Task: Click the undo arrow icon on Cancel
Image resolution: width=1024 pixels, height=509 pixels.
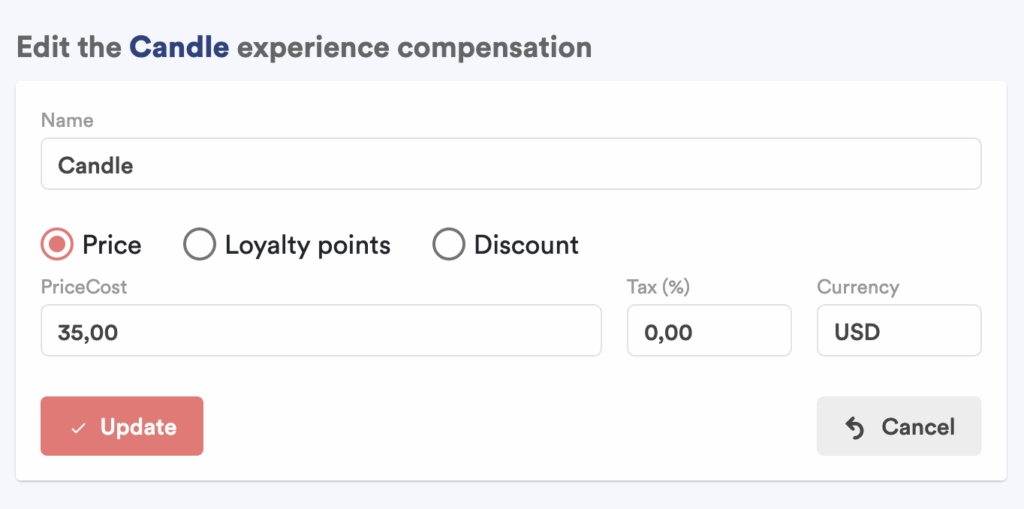Action: [x=855, y=428]
